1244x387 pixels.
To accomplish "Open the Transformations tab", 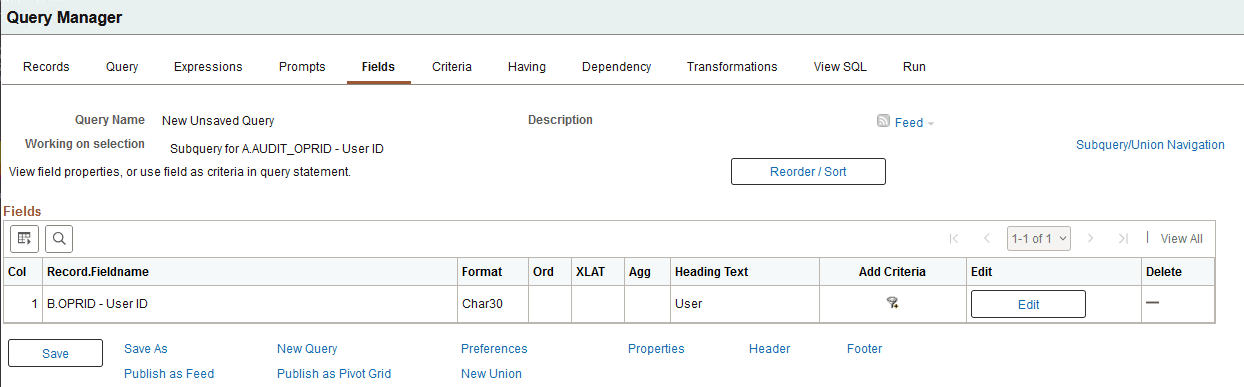I will [x=732, y=67].
